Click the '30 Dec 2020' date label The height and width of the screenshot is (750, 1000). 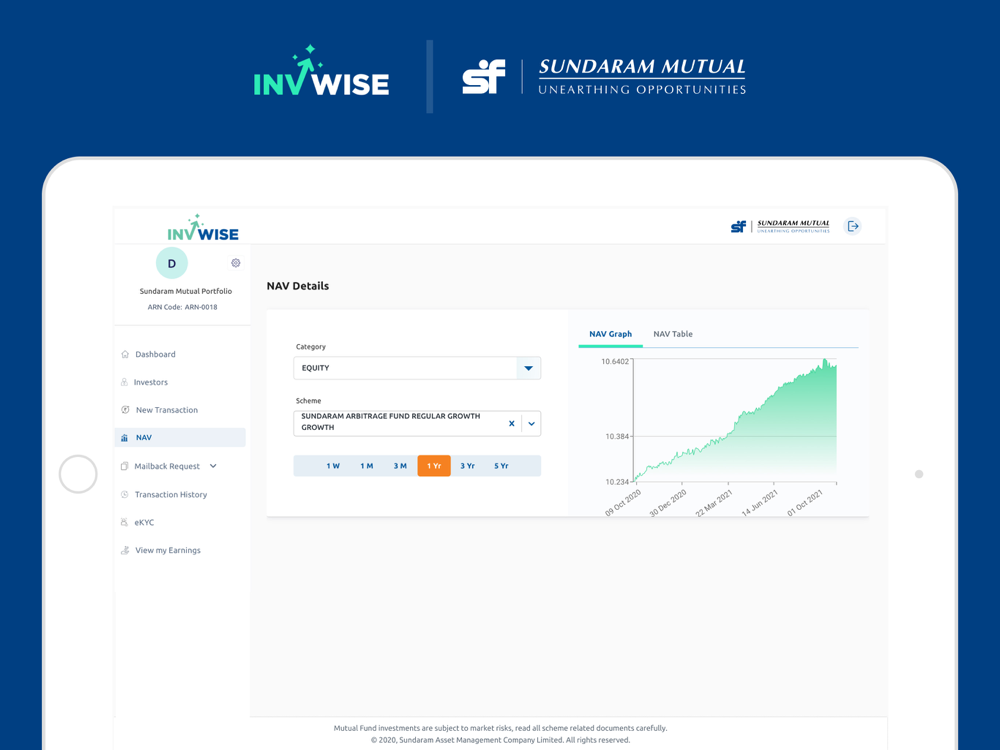668,503
